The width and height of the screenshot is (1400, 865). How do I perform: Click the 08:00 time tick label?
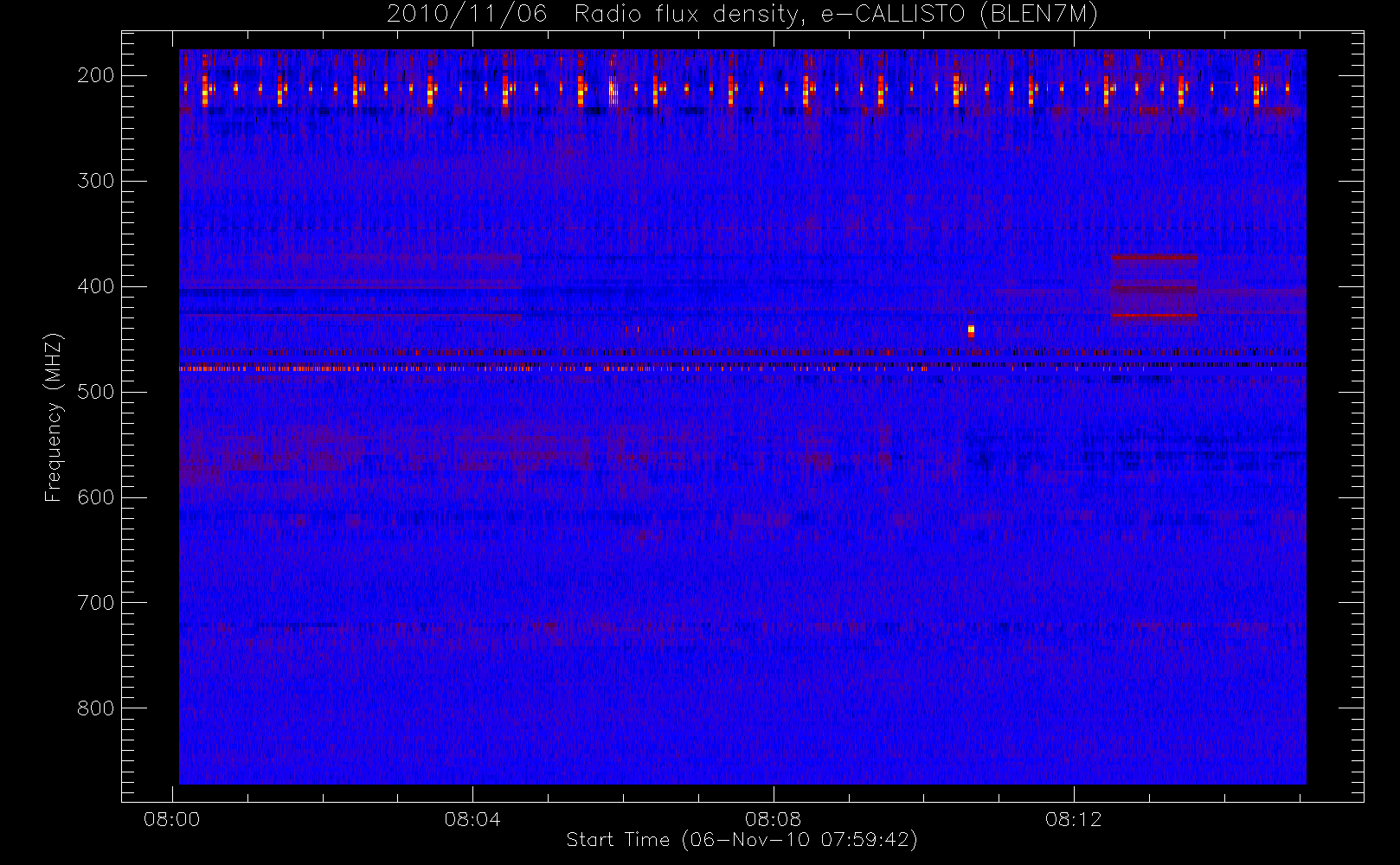tap(171, 819)
